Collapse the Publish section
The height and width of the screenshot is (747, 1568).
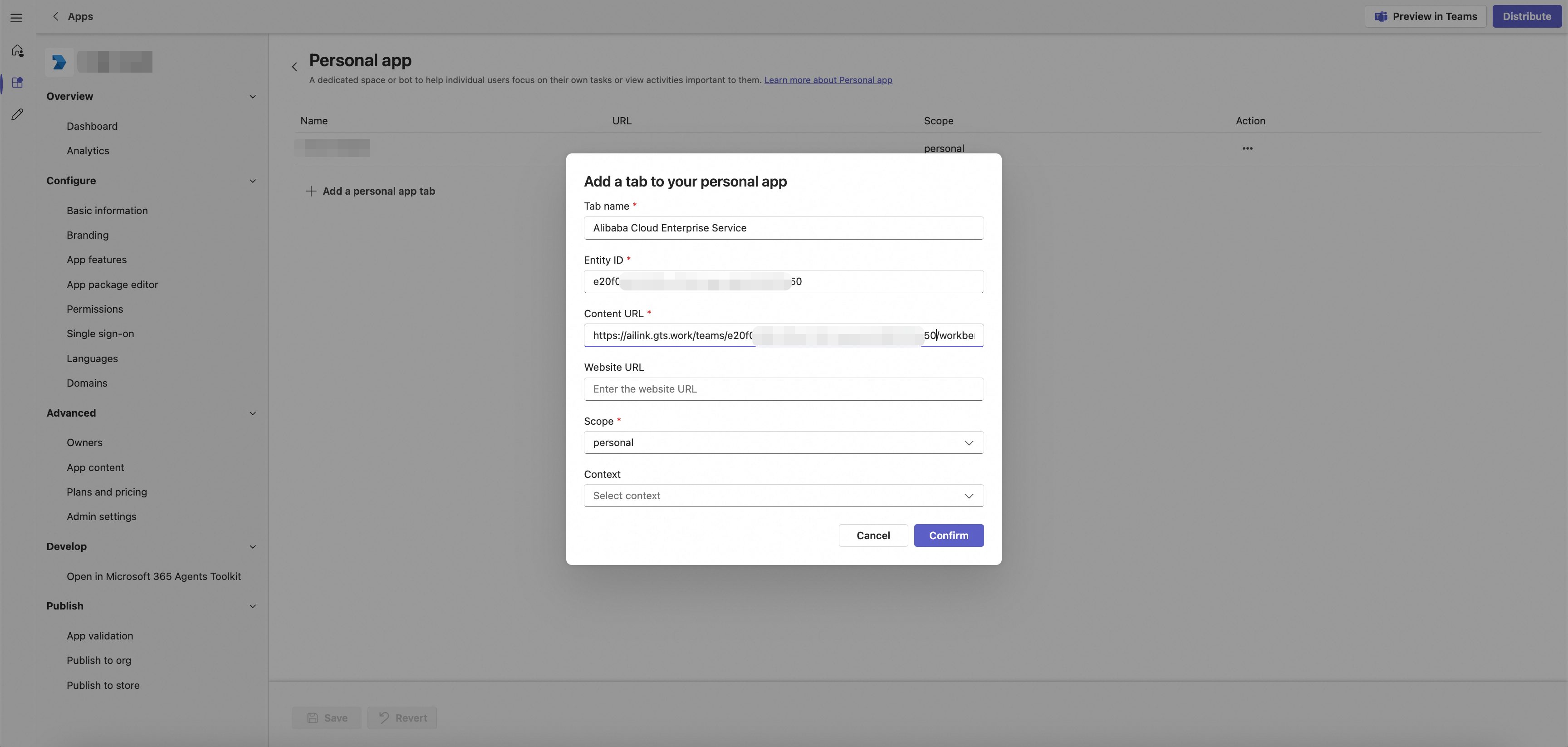click(x=253, y=606)
